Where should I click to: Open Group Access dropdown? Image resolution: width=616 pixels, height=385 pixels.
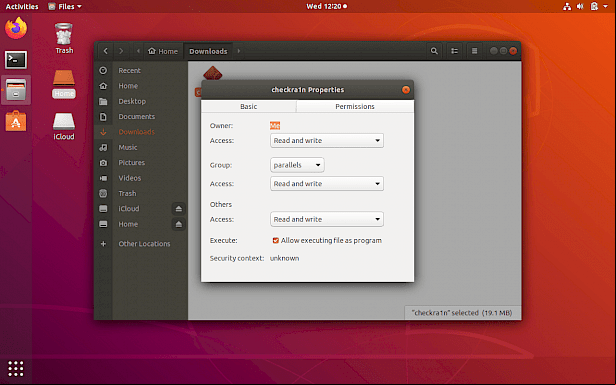tap(327, 184)
